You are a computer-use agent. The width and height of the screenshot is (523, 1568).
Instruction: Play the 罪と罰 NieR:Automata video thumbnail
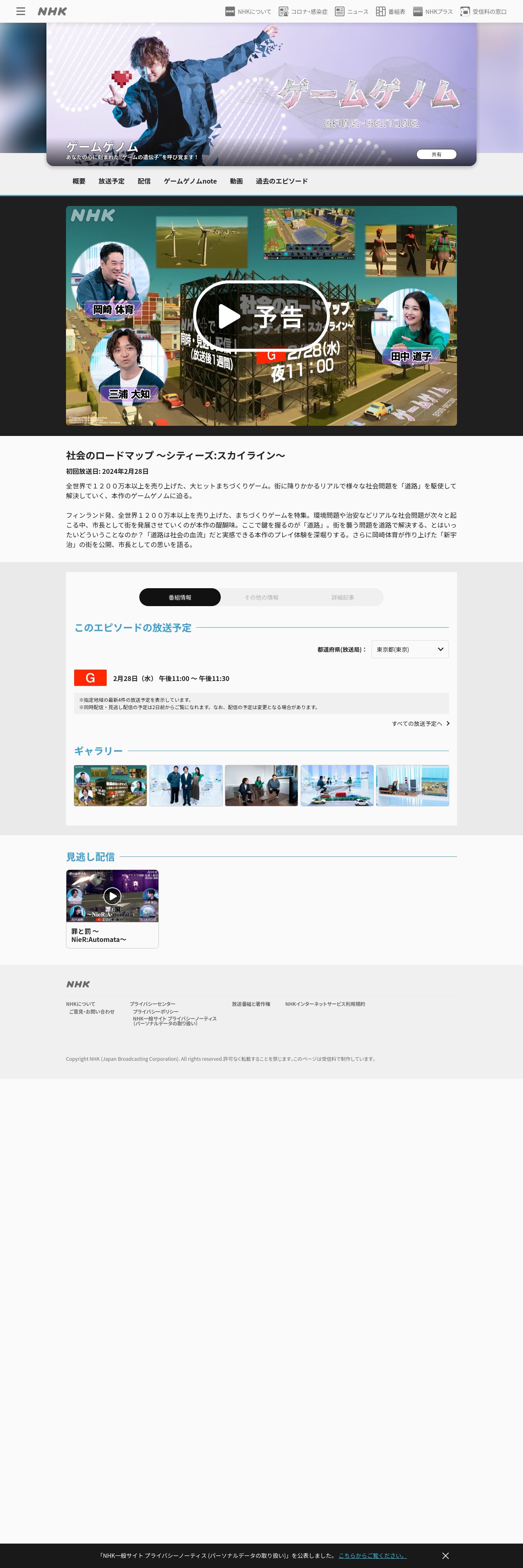[112, 896]
